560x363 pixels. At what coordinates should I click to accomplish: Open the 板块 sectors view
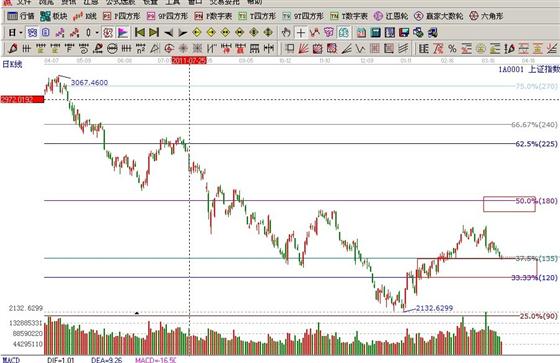tap(54, 16)
